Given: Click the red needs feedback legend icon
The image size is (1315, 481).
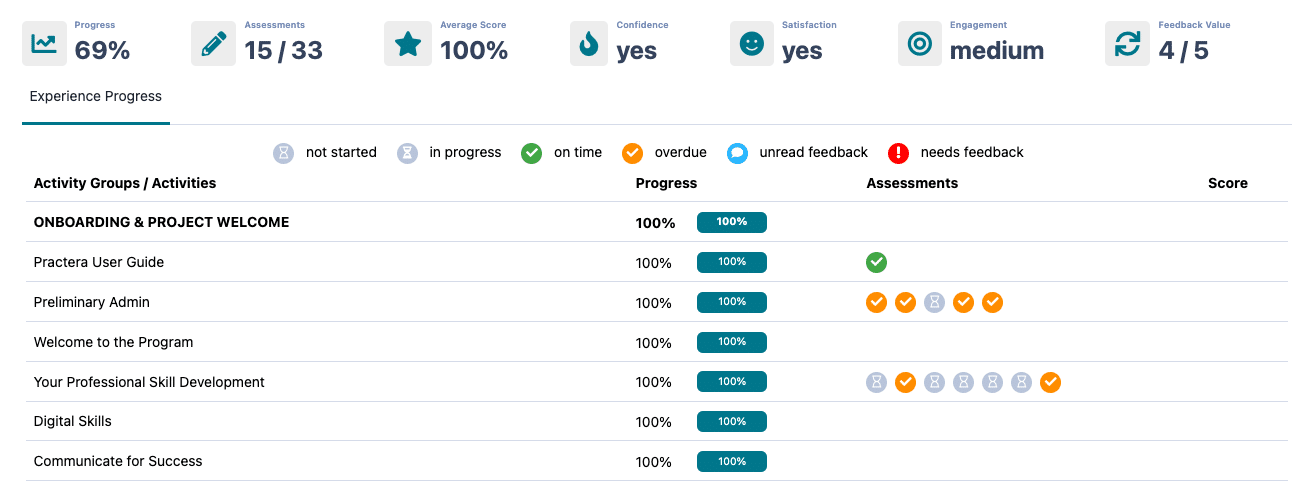Looking at the screenshot, I should (900, 153).
